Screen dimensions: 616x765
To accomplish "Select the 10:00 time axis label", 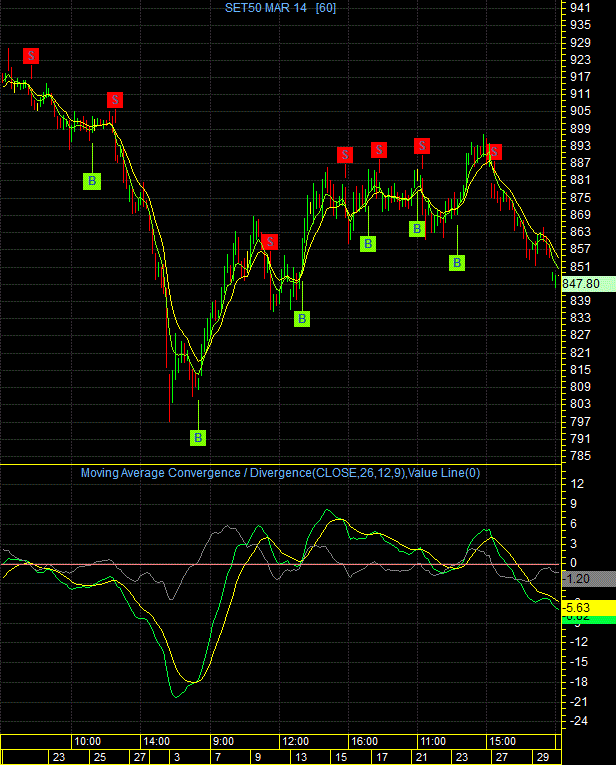I will tap(87, 742).
